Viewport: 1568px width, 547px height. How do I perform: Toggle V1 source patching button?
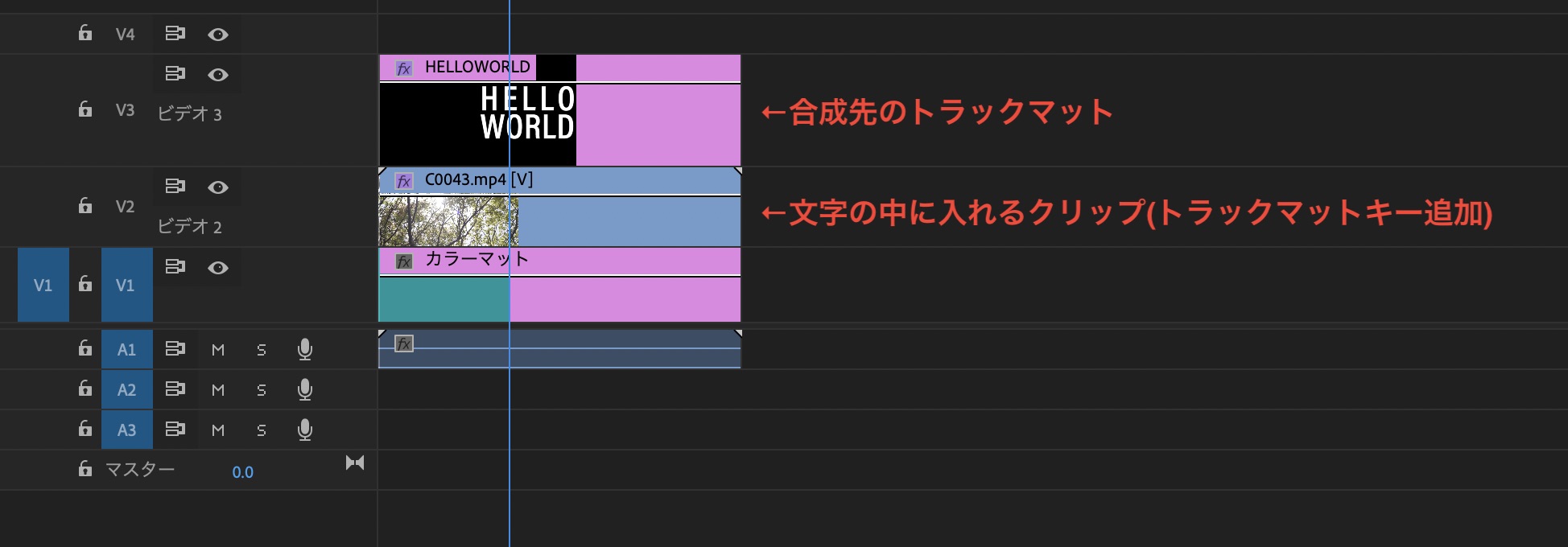pos(43,285)
